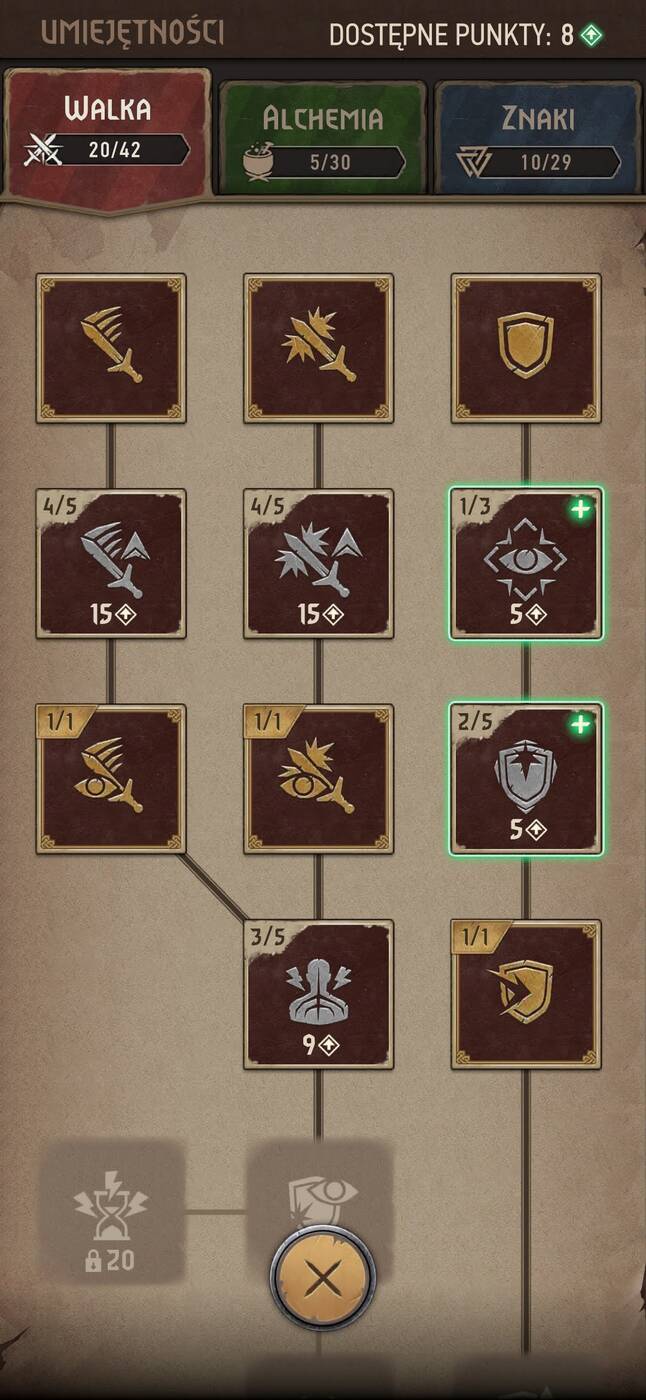The height and width of the screenshot is (1400, 646).
Task: Select the 3/5 muscular body skill costing 9
Action: 318,994
